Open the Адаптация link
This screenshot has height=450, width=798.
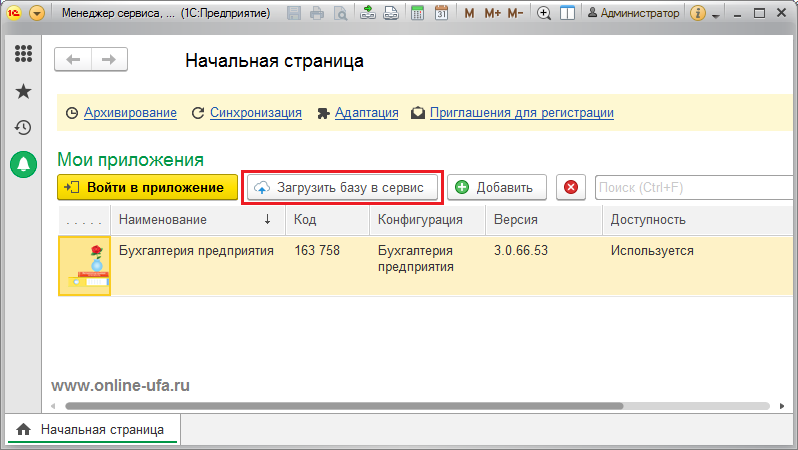pyautogui.click(x=366, y=112)
